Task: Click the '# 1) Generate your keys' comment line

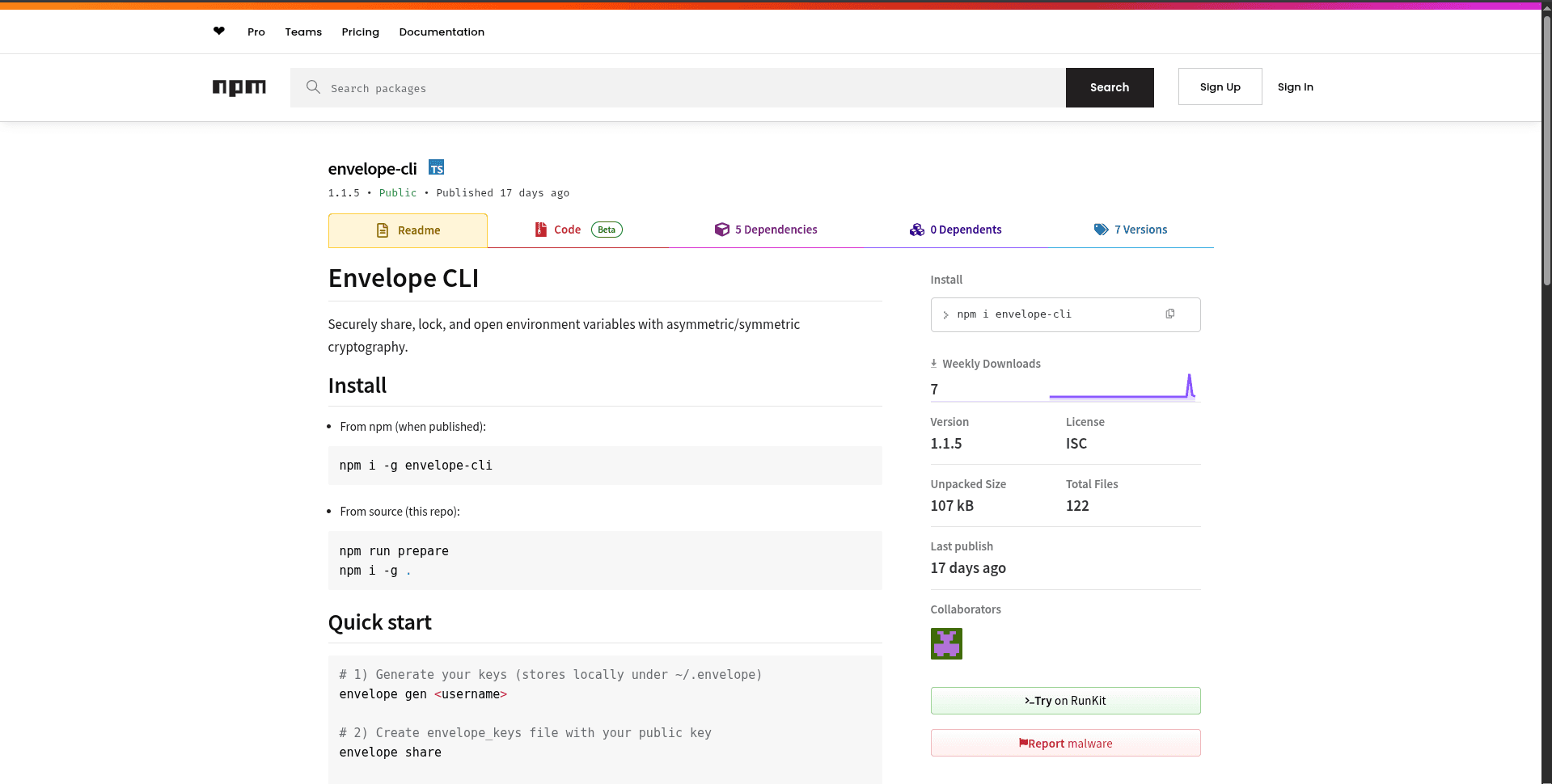Action: (x=551, y=675)
